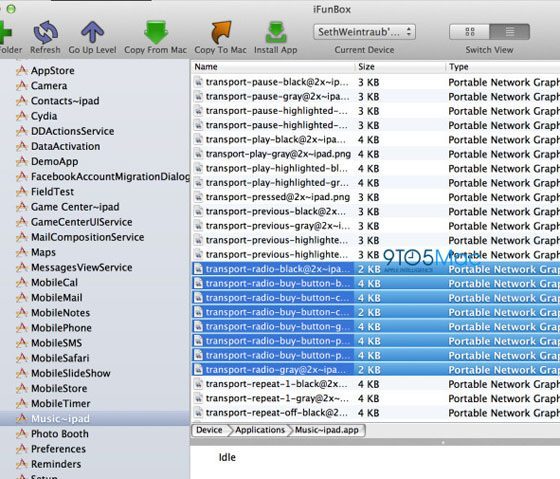Screen dimensions: 560x479
Task: Click the DemoApp sidebar icon
Action: point(22,161)
